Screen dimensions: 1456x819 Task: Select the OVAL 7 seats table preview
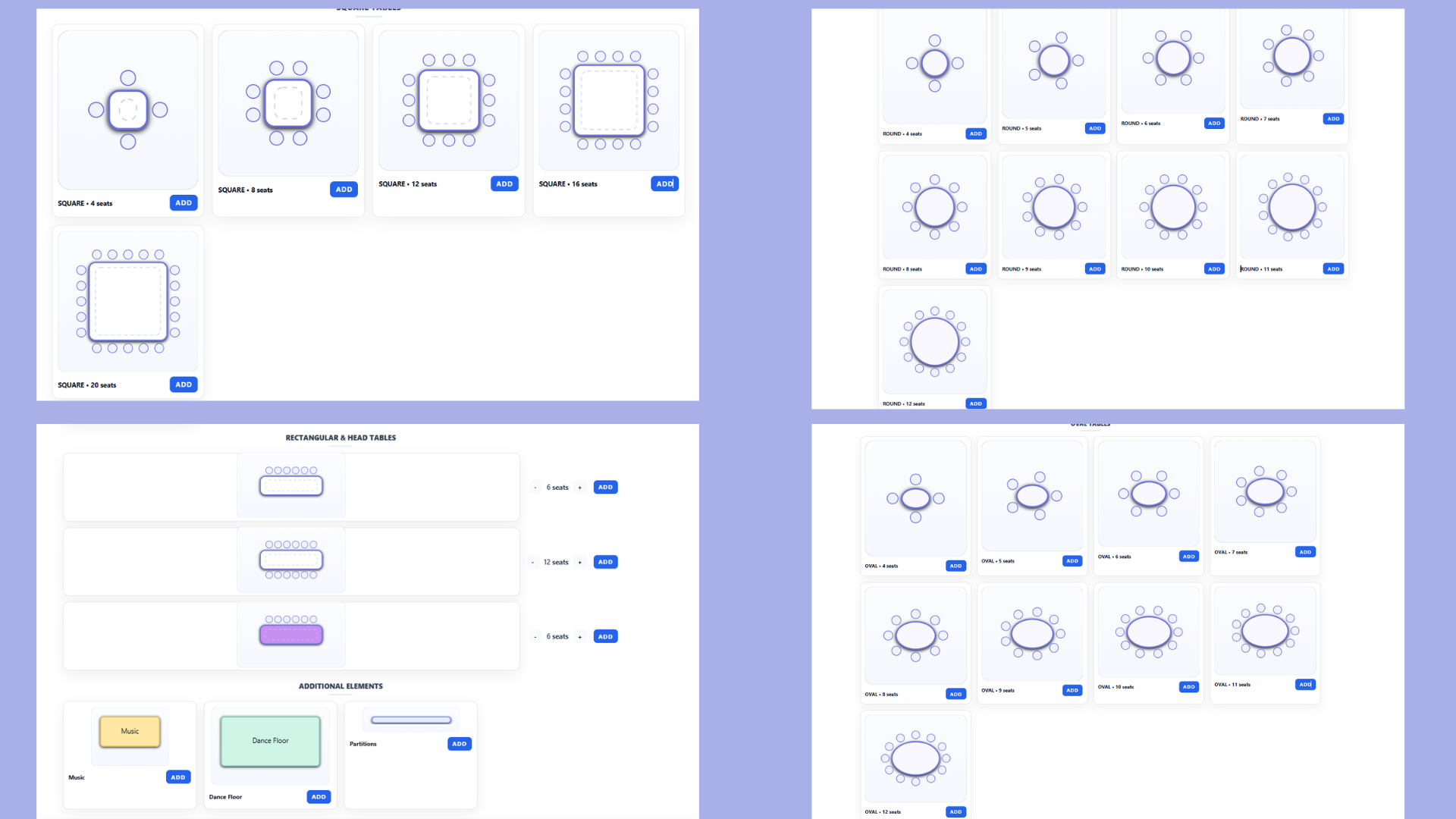[1265, 491]
